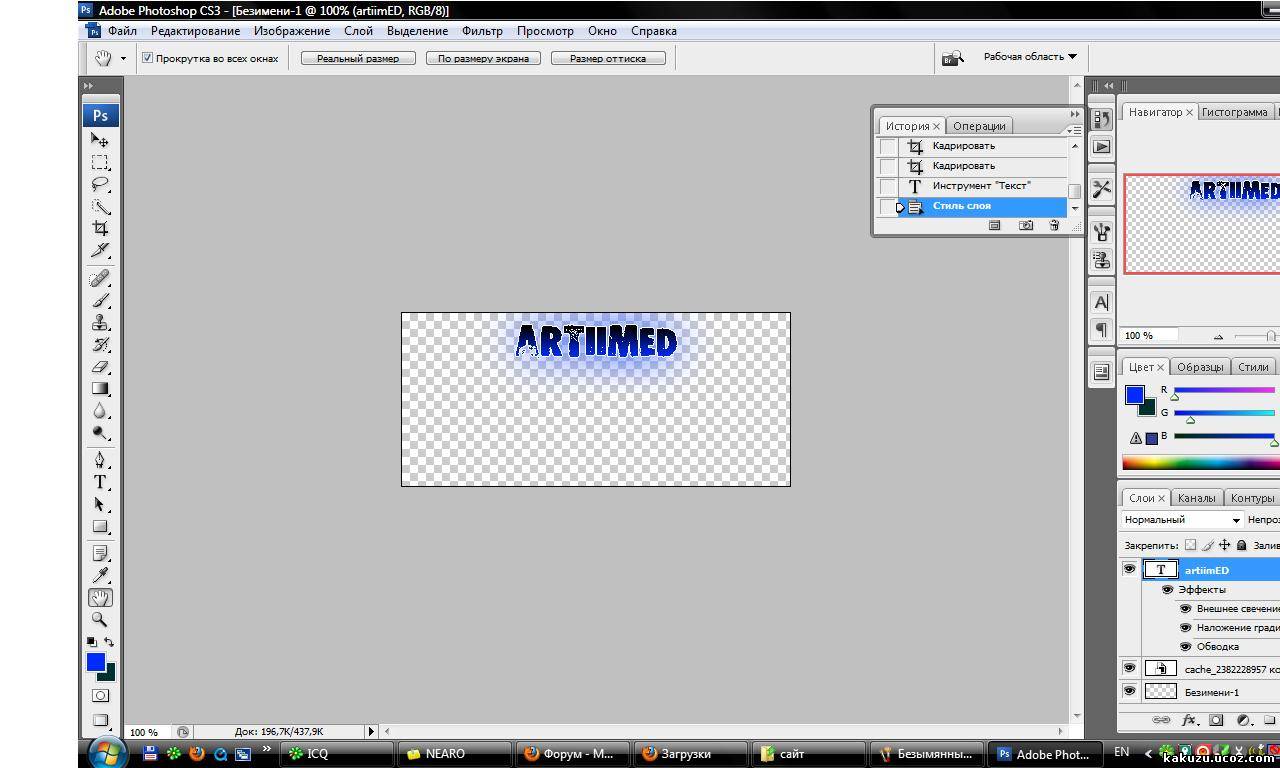Click the 'По размеру экрана' button

tap(483, 58)
